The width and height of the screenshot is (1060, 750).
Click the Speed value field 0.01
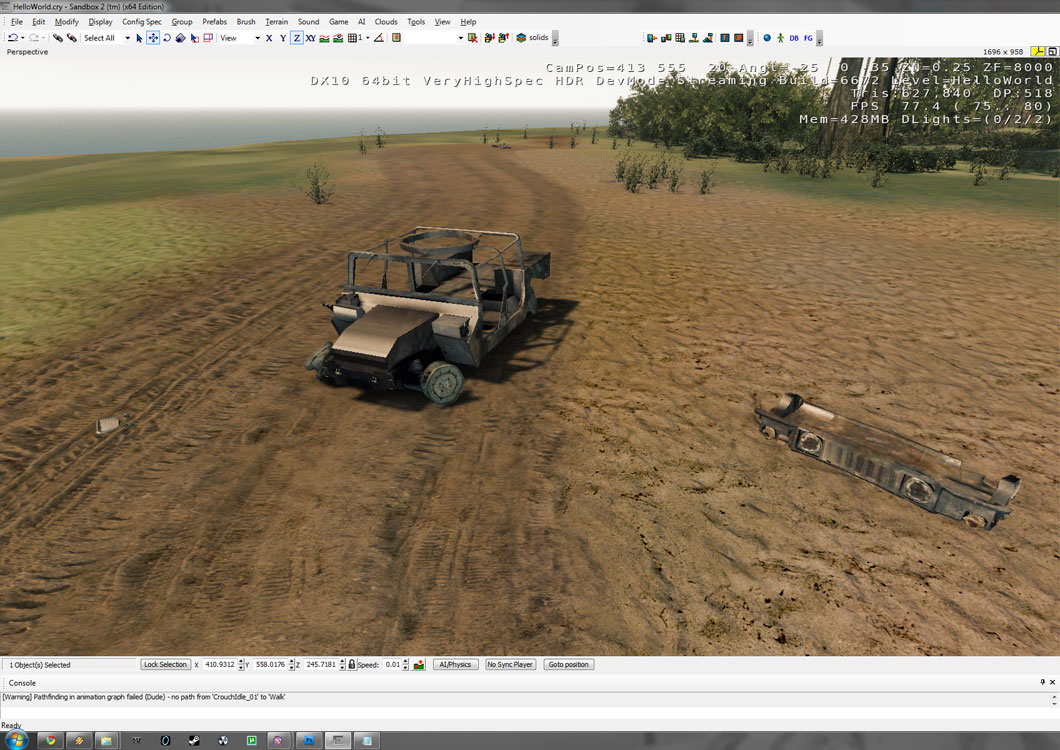[392, 665]
